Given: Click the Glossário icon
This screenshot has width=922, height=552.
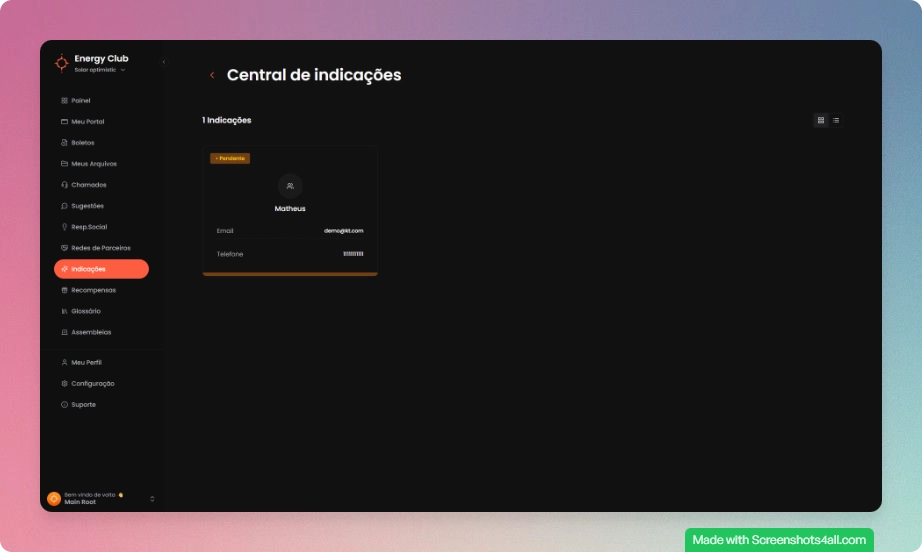Looking at the screenshot, I should [64, 311].
